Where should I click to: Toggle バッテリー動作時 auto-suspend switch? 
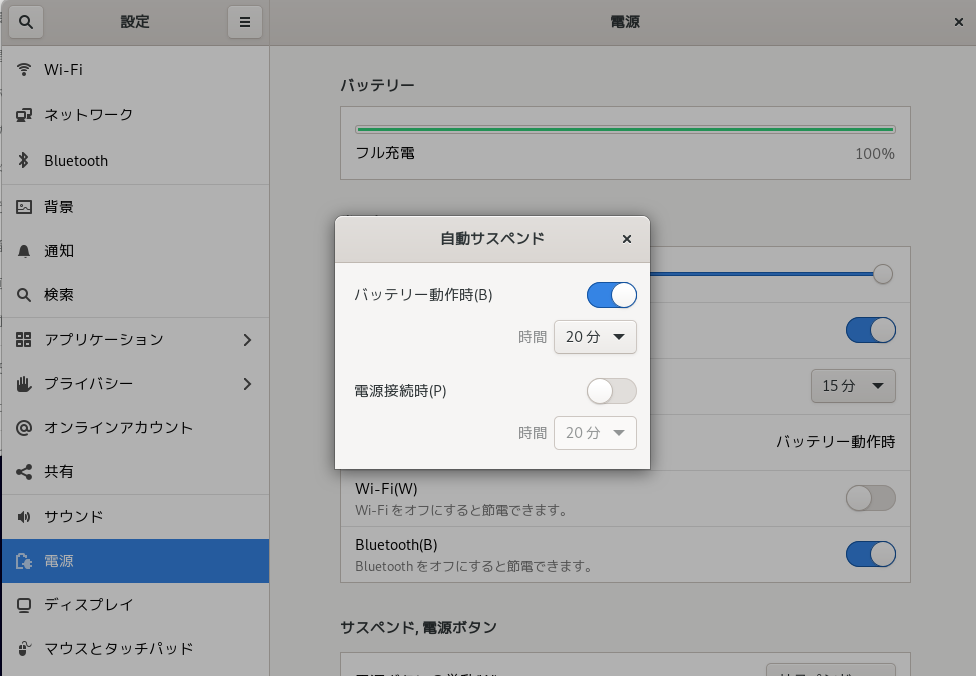(612, 295)
